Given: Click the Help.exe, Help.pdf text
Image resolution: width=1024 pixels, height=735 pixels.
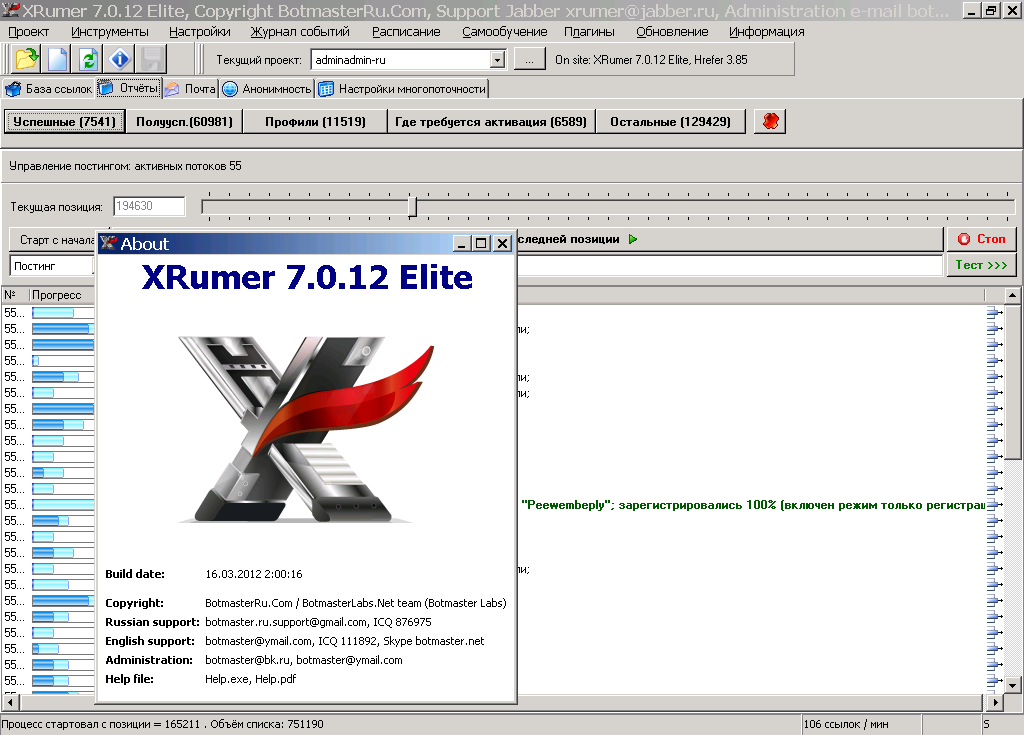Looking at the screenshot, I should (251, 679).
